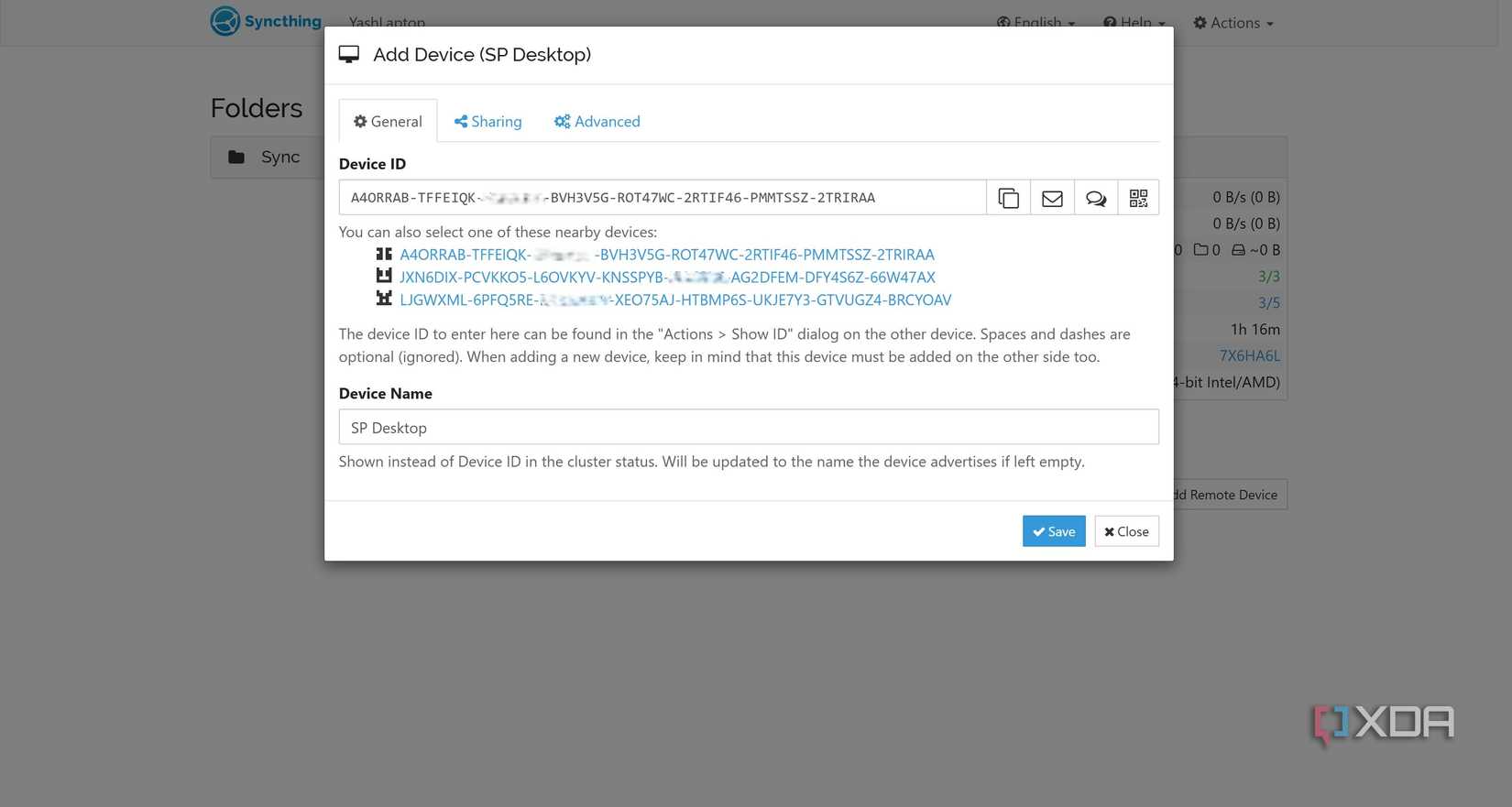Image resolution: width=1512 pixels, height=807 pixels.
Task: Click the 7X6HA6L identification link
Action: pos(1249,355)
